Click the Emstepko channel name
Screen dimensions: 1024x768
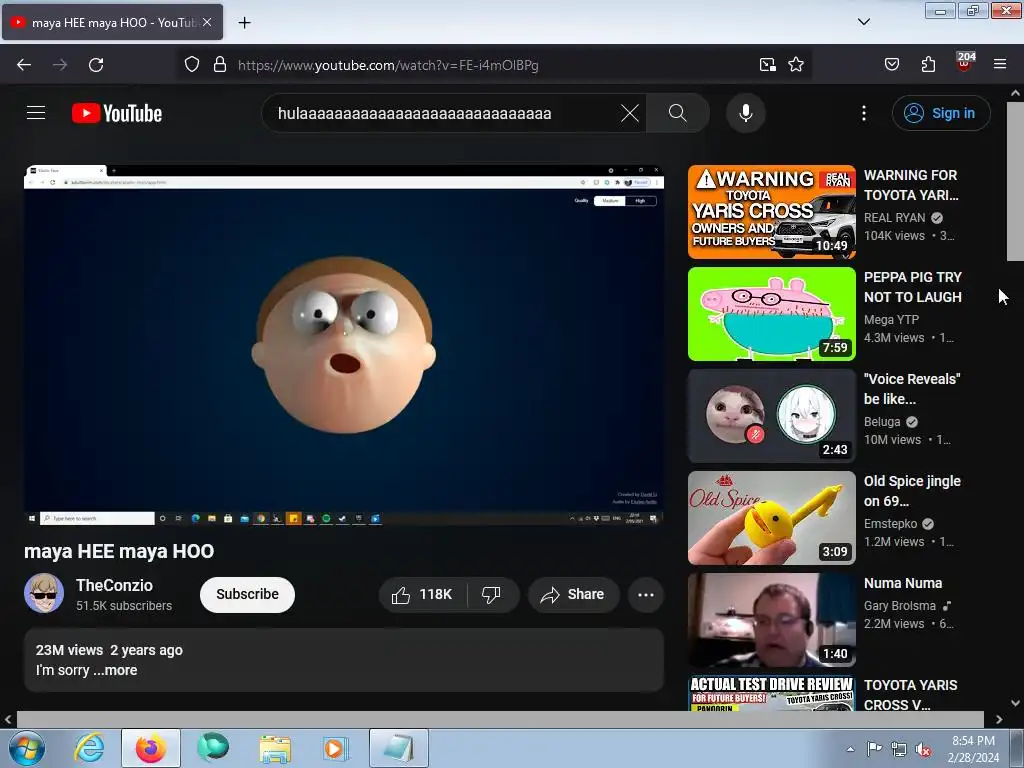891,524
